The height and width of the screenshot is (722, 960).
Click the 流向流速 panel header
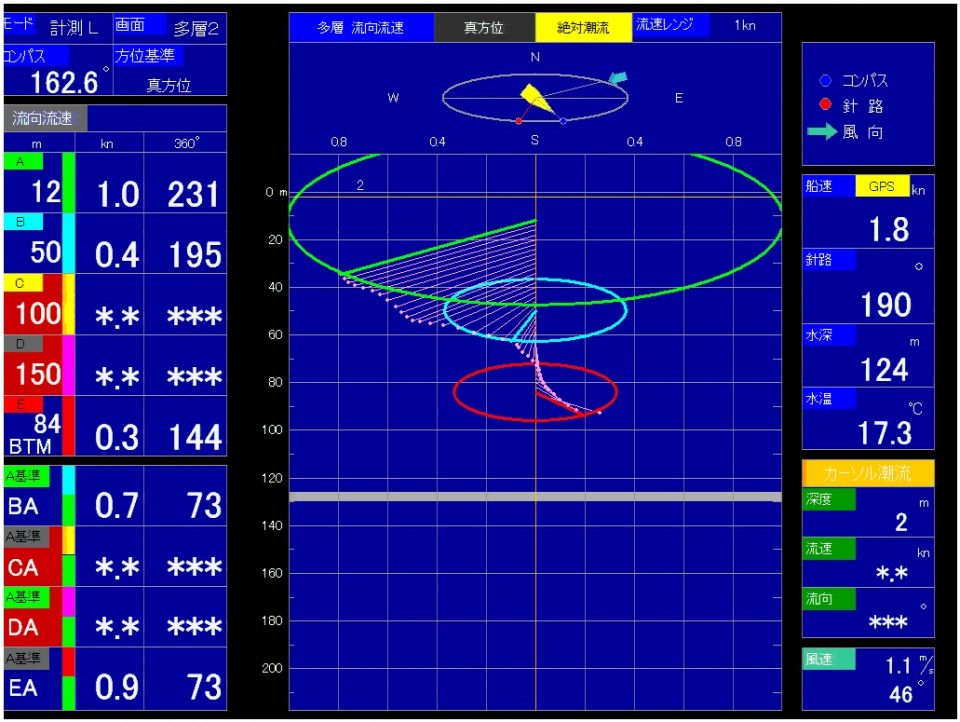[x=45, y=118]
